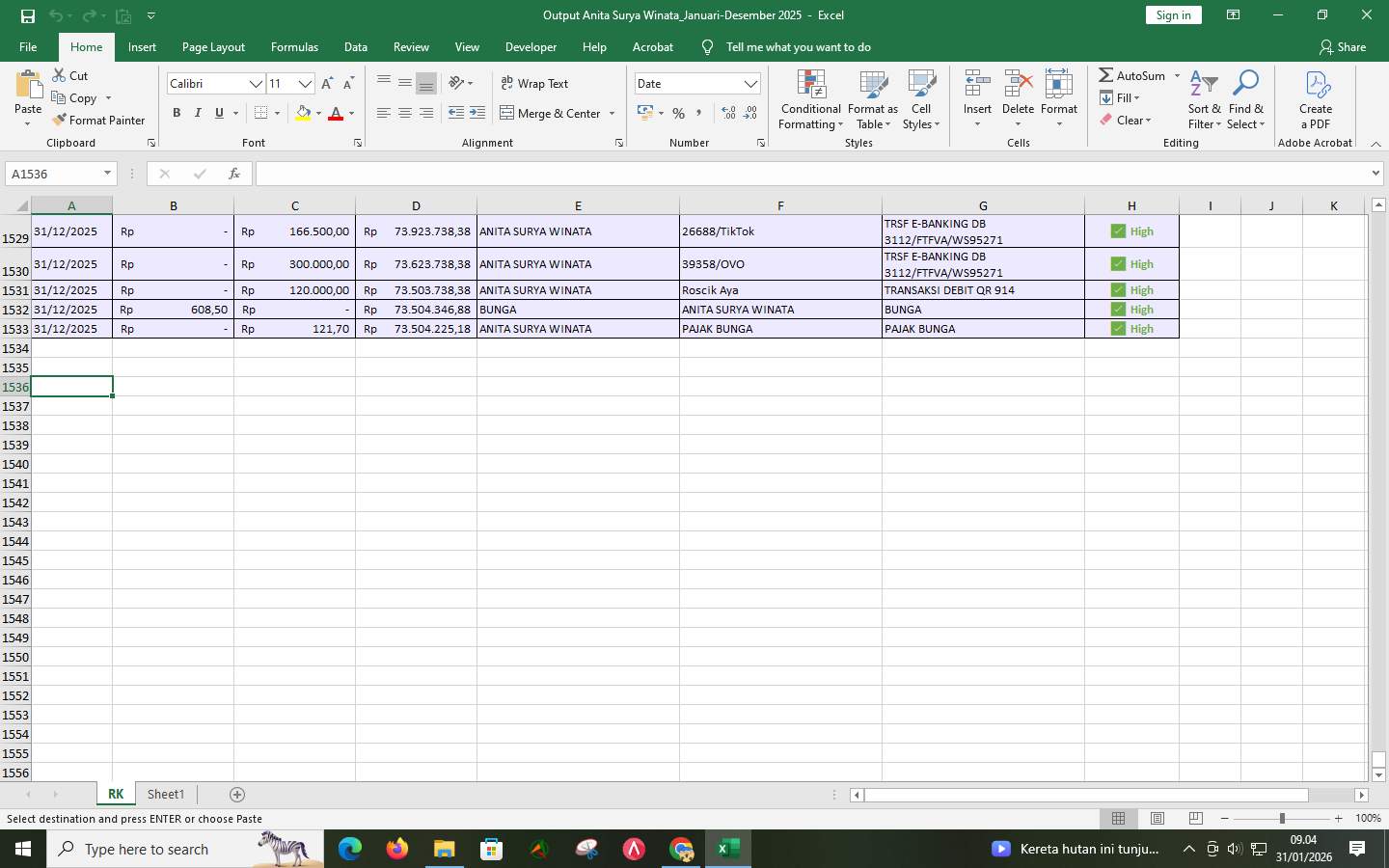Screen dimensions: 1389x868
Task: Open Sort & Filter options
Action: click(x=1203, y=100)
